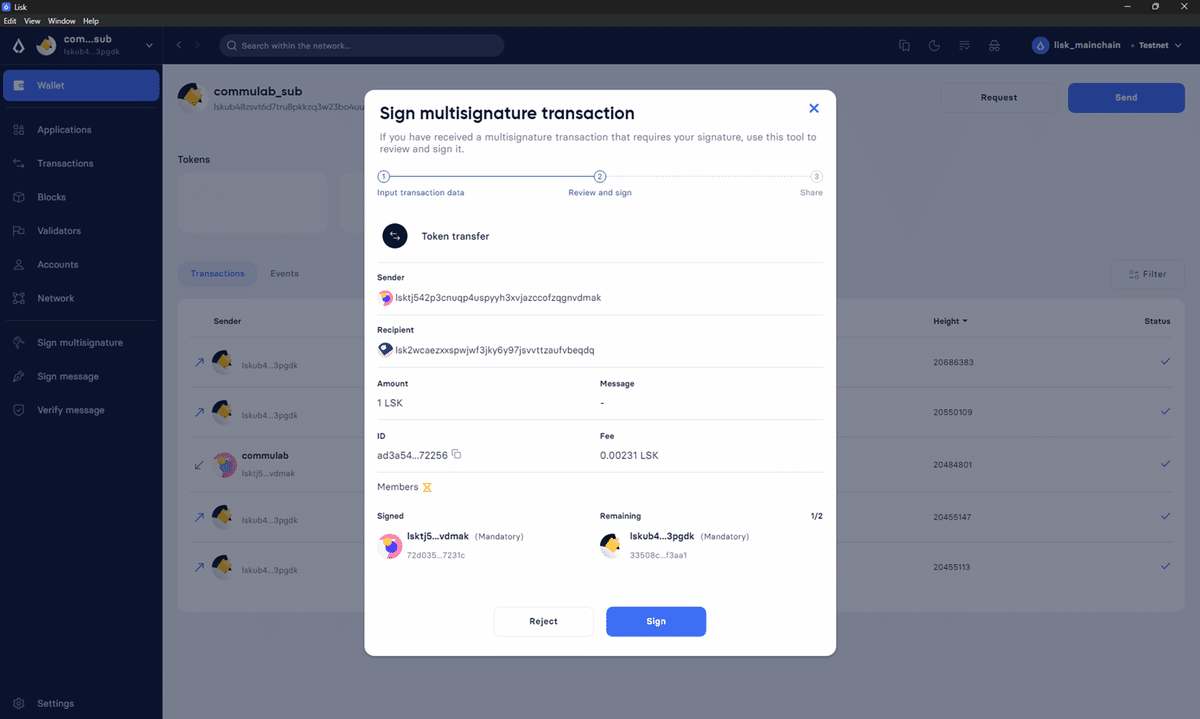
Task: Click the commulab_sub wallet avatar
Action: tap(192, 97)
